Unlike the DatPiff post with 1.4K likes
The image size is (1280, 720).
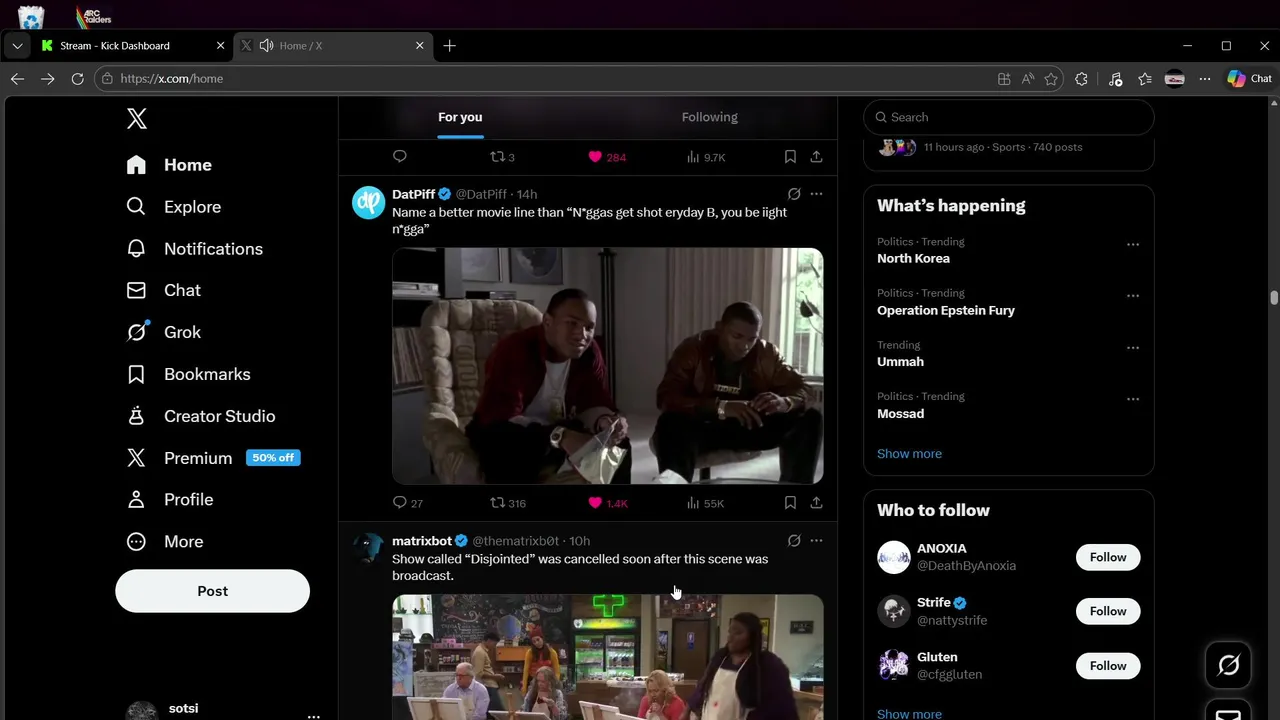(x=607, y=503)
